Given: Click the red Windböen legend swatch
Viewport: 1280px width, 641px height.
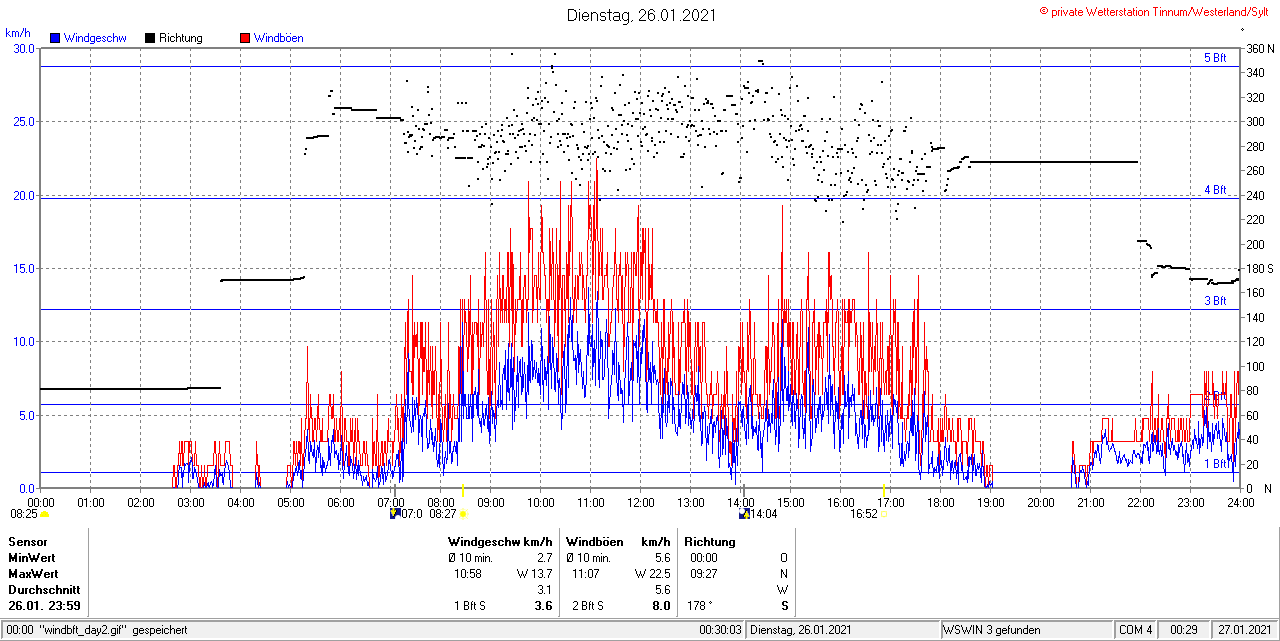Looking at the screenshot, I should [245, 38].
